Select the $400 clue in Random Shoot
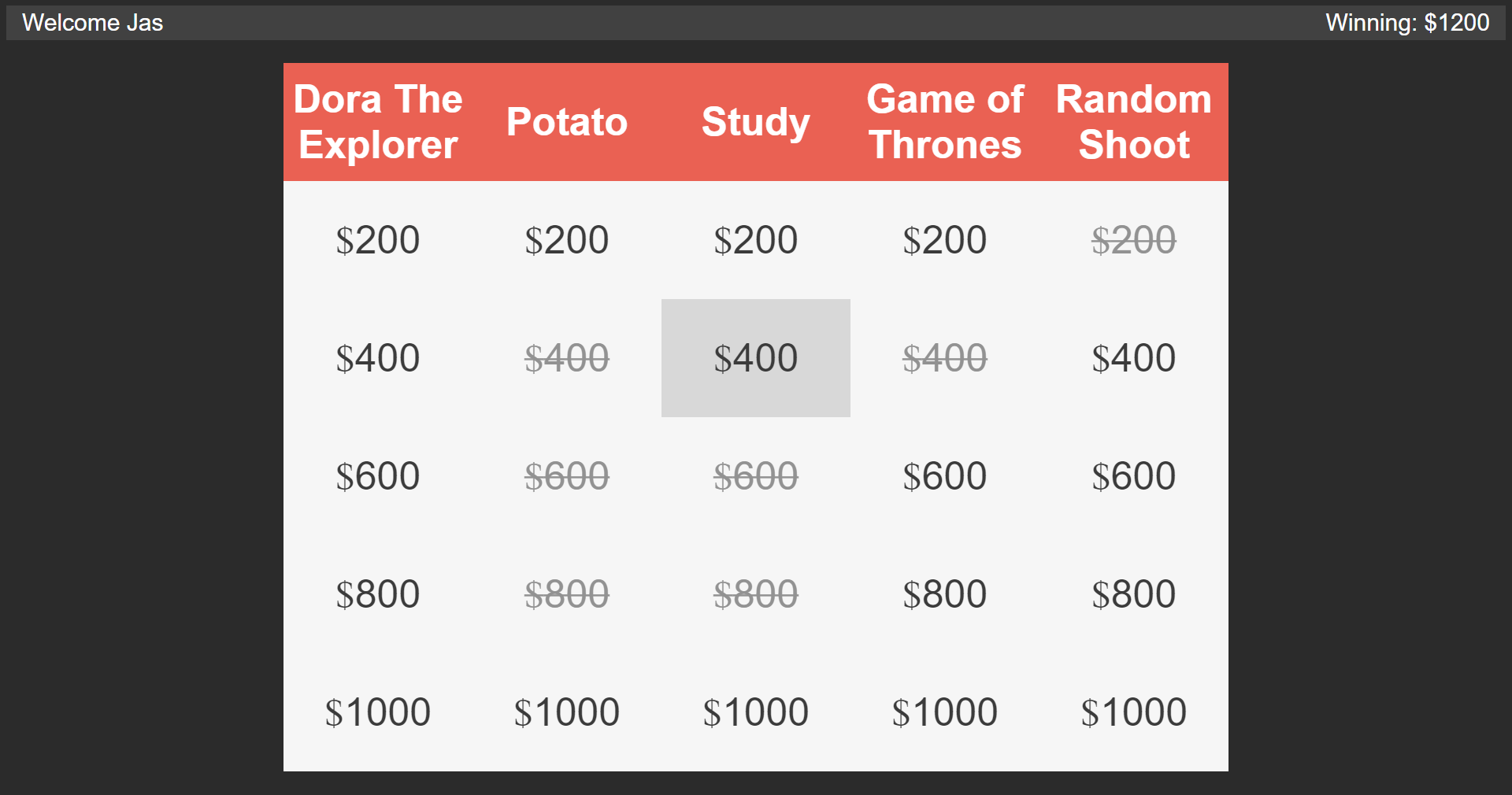The height and width of the screenshot is (795, 1512). click(1133, 357)
